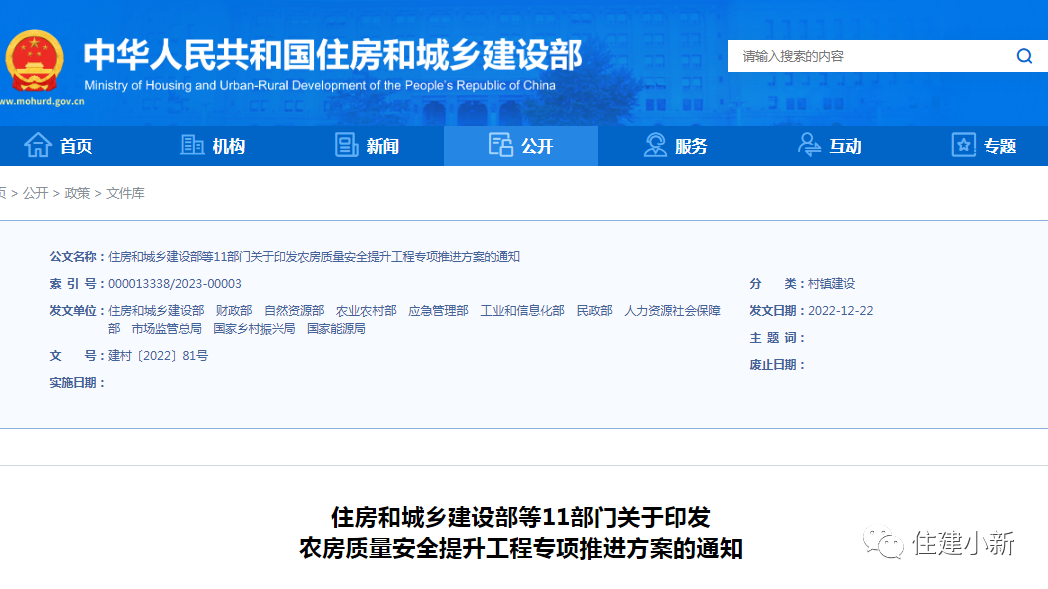Select the news document icon beside 新闻
This screenshot has height=589, width=1048.
click(x=347, y=145)
